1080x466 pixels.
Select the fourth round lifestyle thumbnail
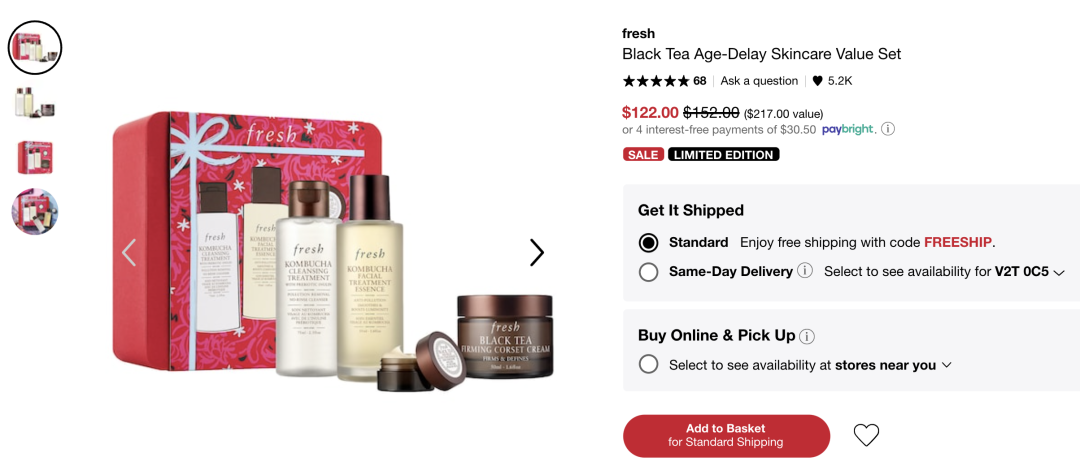[35, 211]
